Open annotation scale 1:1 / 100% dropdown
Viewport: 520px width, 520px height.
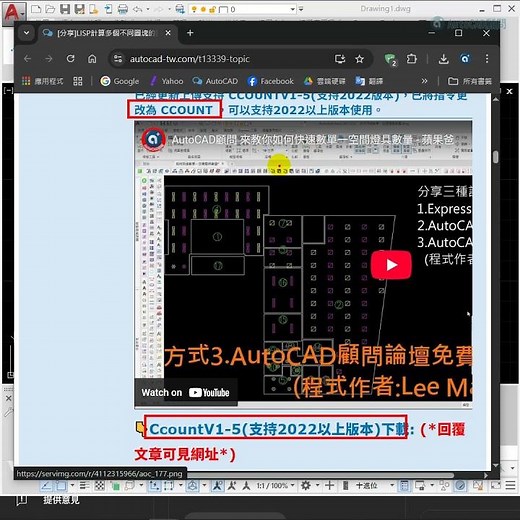[x=275, y=486]
